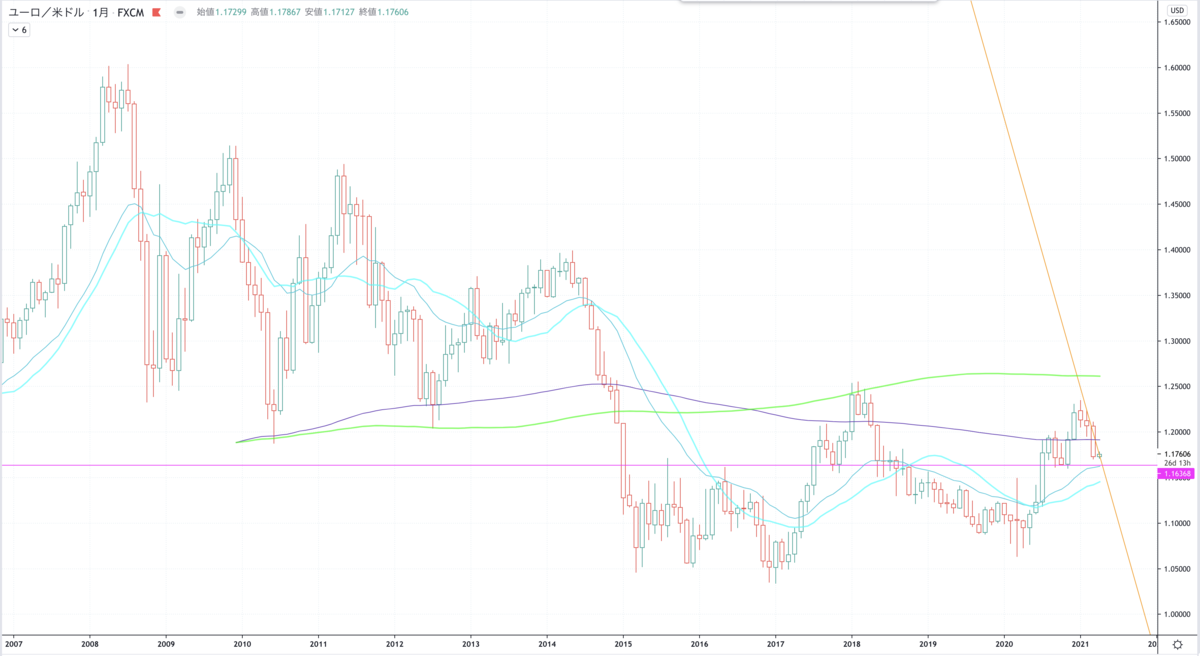
Task: Click the 1.25000 price axis label
Action: (1176, 386)
